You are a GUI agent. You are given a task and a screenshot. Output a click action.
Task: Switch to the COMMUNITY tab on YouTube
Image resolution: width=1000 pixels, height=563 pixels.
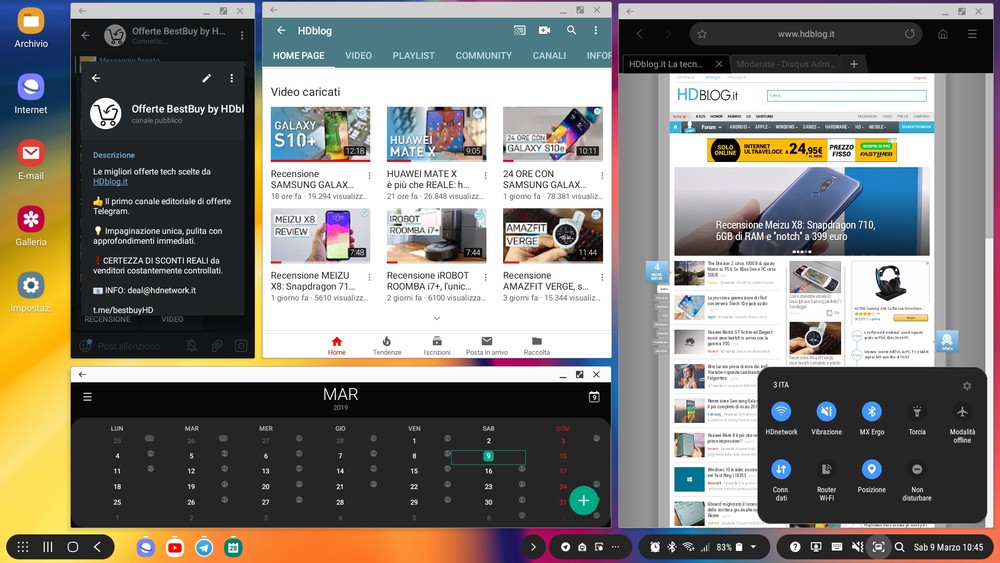pos(483,55)
